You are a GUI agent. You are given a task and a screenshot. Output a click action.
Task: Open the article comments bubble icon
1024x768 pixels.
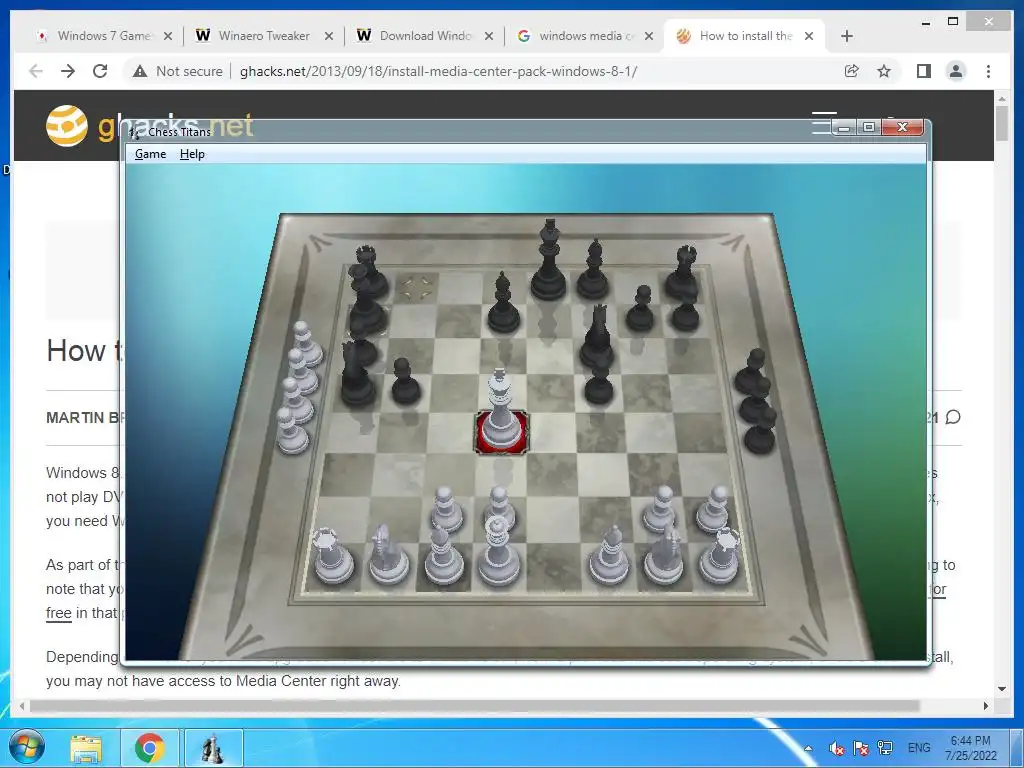coord(953,417)
